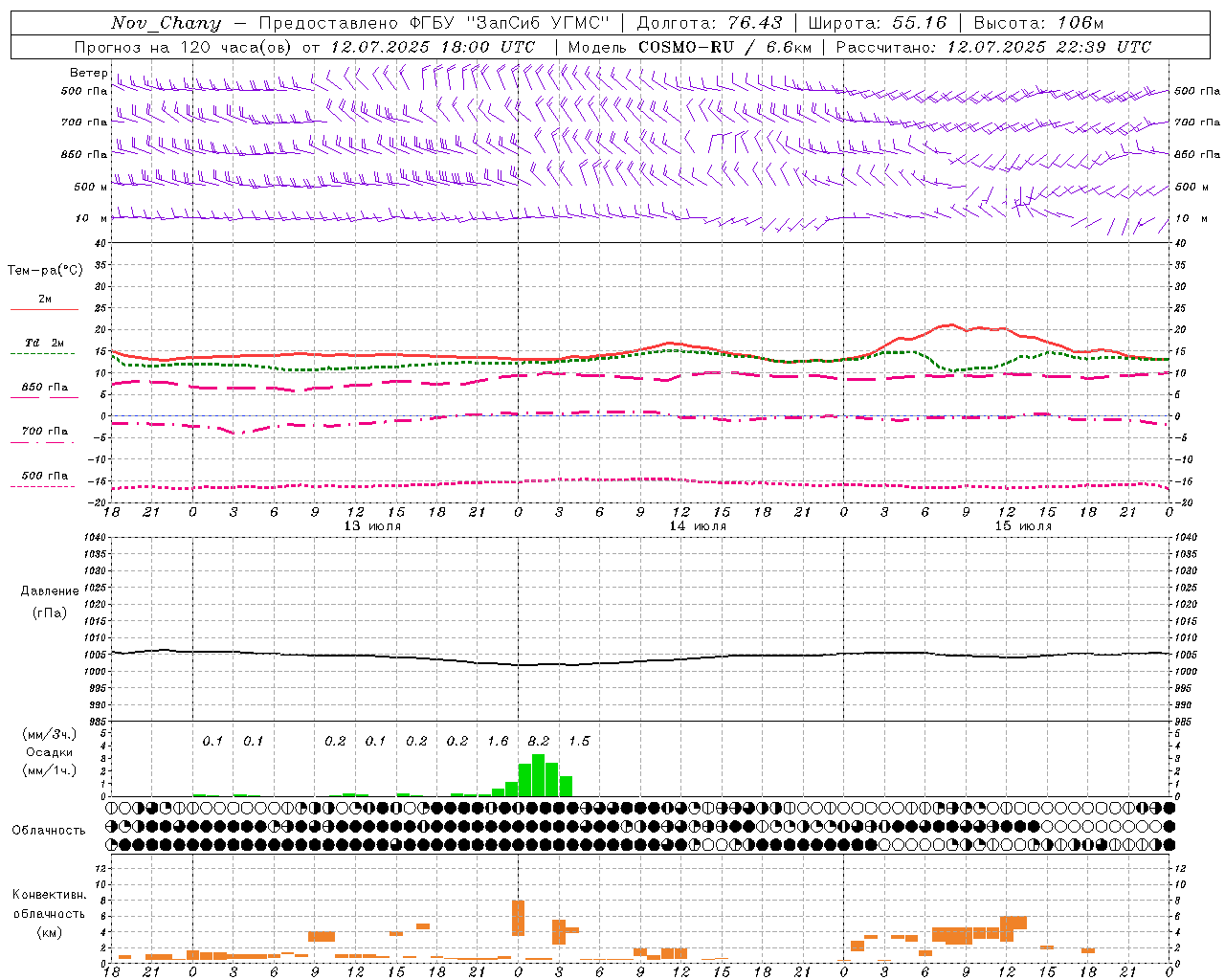Select the model name COSMO-RU / 6.6км
Viewport: 1225px width, 980px height.
724,47
